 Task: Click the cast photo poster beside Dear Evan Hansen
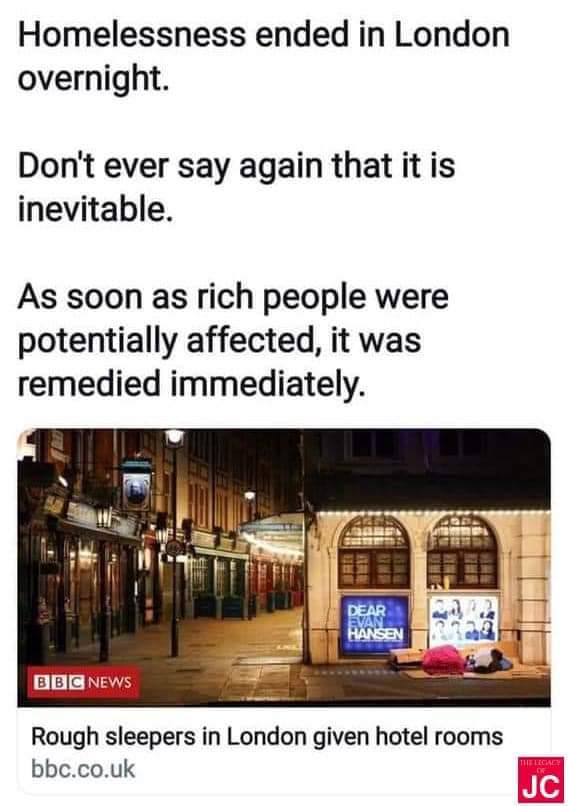(x=464, y=619)
